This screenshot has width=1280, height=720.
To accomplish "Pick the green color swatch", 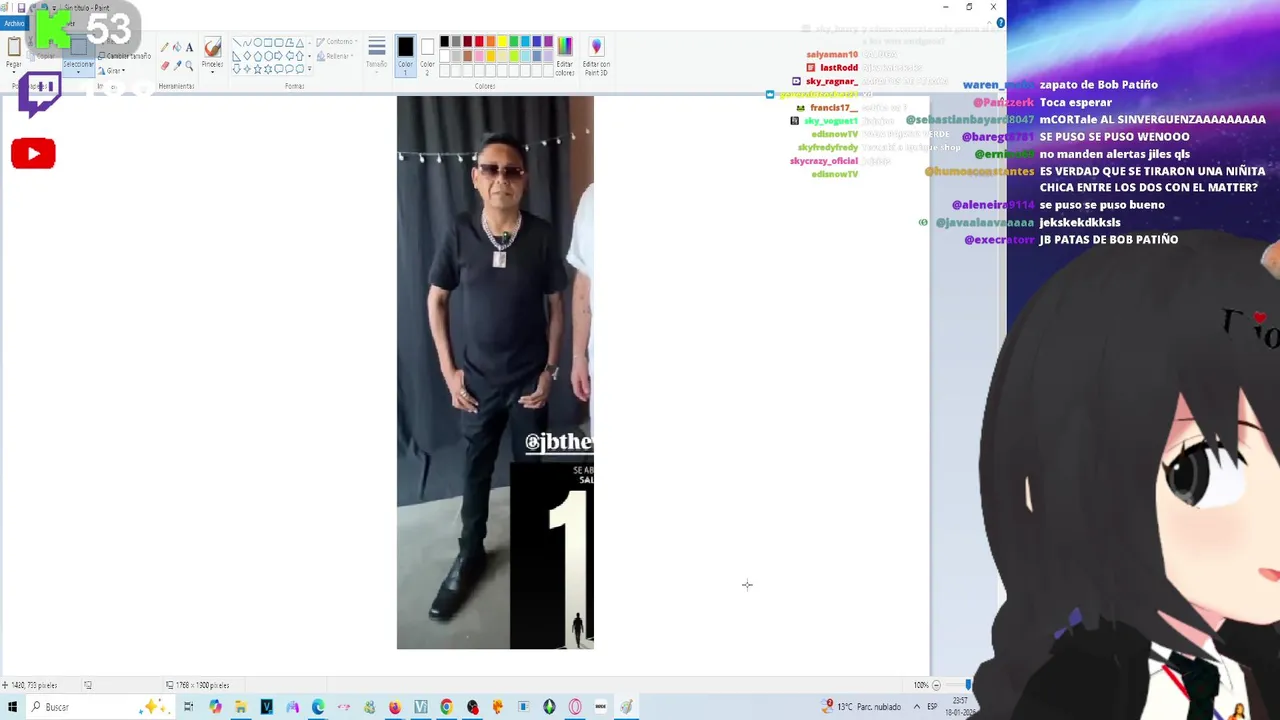I will pos(513,41).
